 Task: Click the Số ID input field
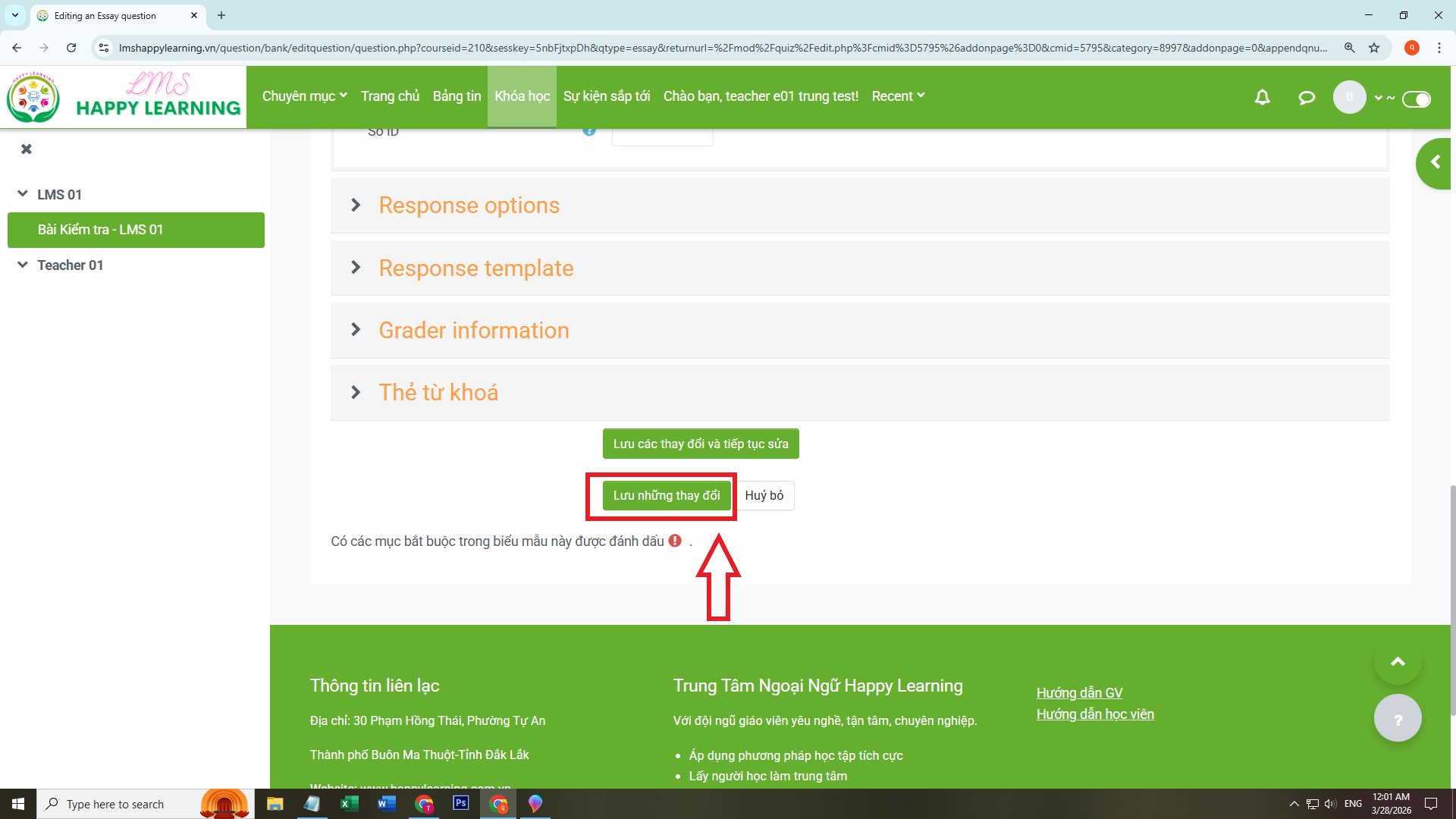[662, 136]
